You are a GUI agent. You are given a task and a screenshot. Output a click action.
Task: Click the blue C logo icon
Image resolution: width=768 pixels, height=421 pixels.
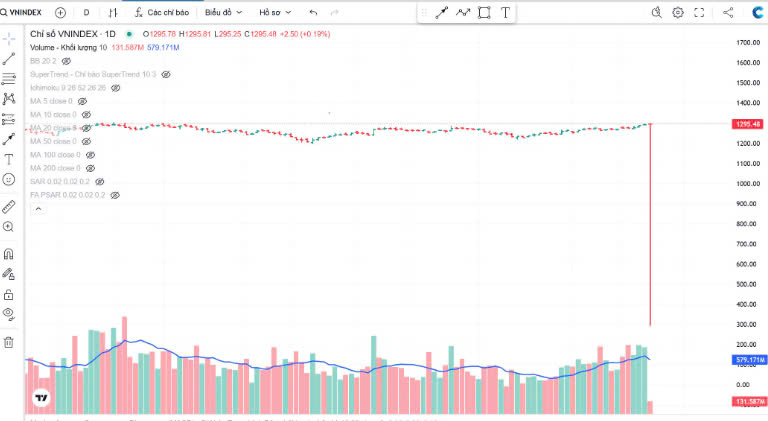click(x=758, y=13)
